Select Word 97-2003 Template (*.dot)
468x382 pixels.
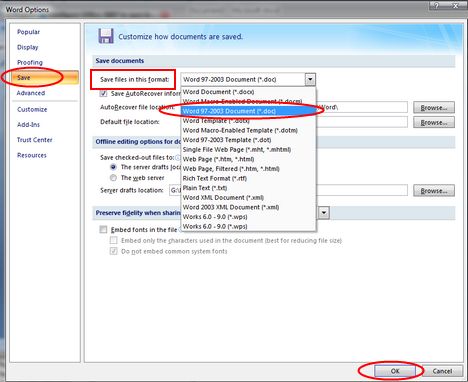pos(248,140)
